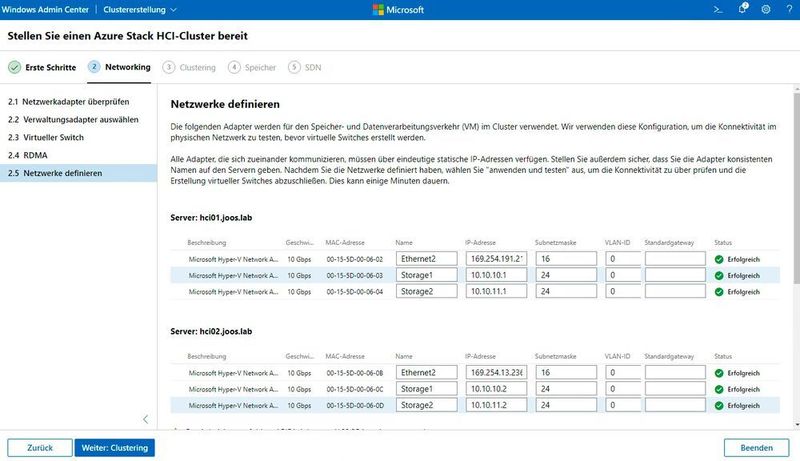Edit hci01 Storage2 name field

click(427, 291)
